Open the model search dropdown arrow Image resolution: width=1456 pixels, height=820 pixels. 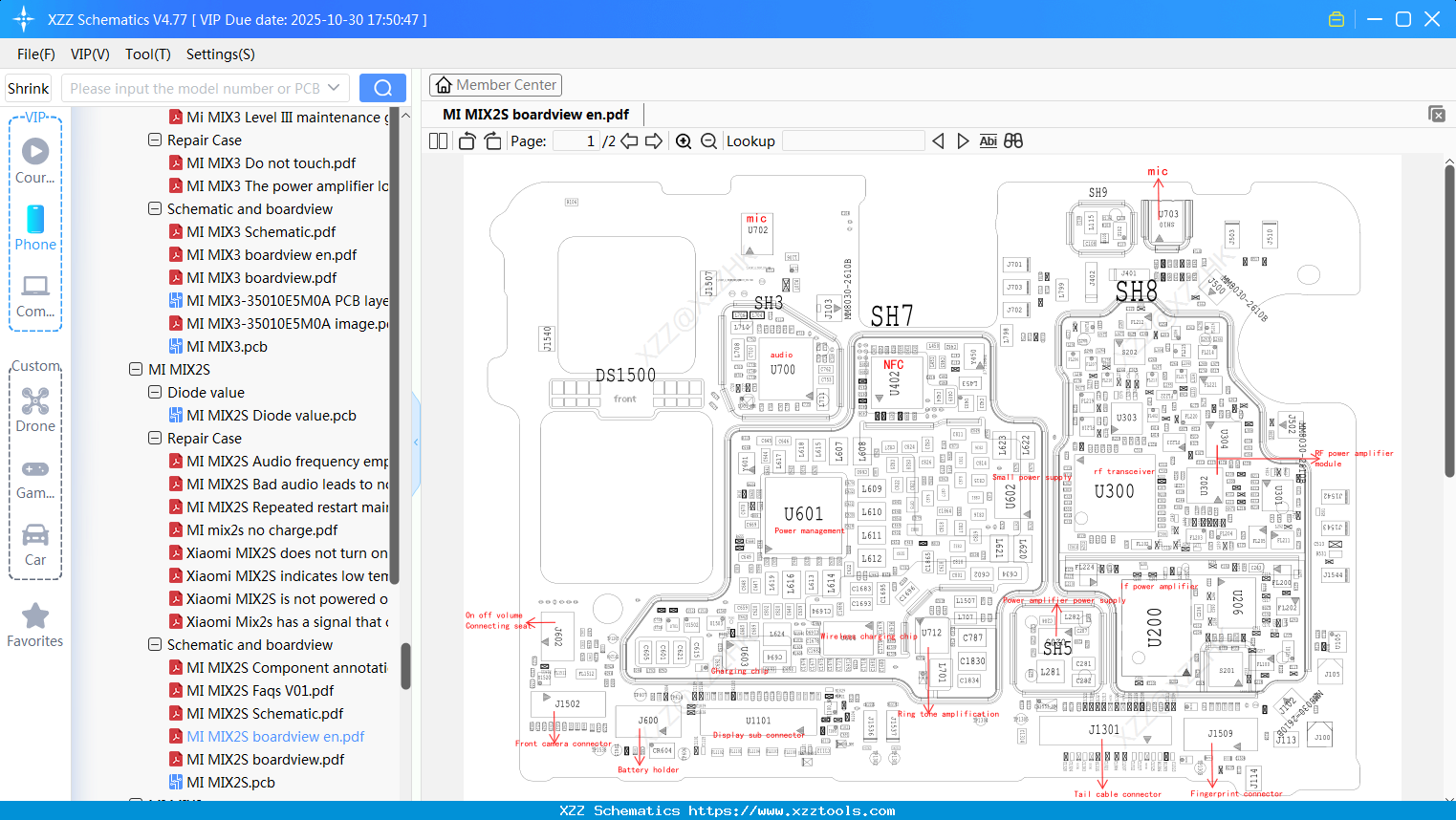[x=332, y=87]
